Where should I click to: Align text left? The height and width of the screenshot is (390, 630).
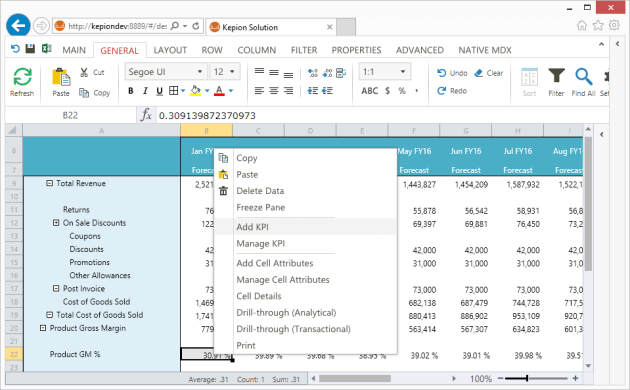[x=260, y=91]
